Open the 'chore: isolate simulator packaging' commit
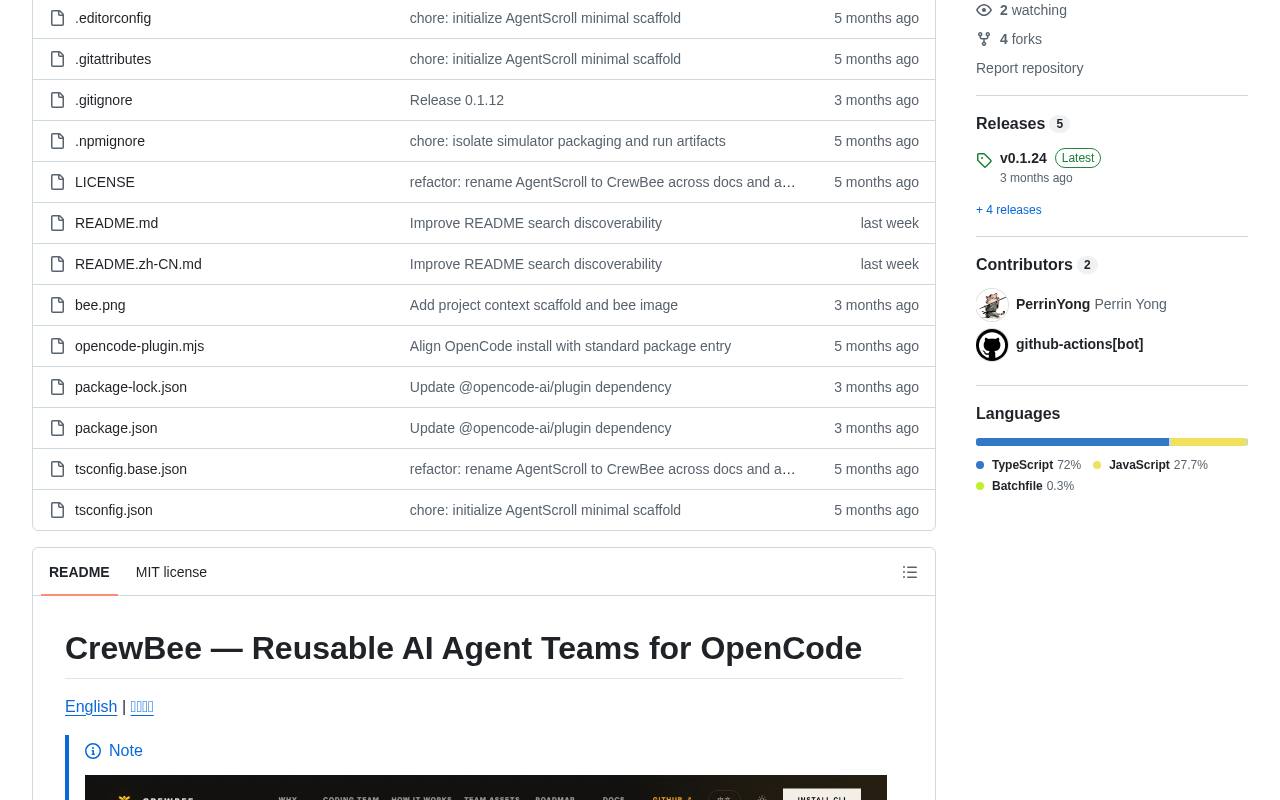 pos(567,141)
